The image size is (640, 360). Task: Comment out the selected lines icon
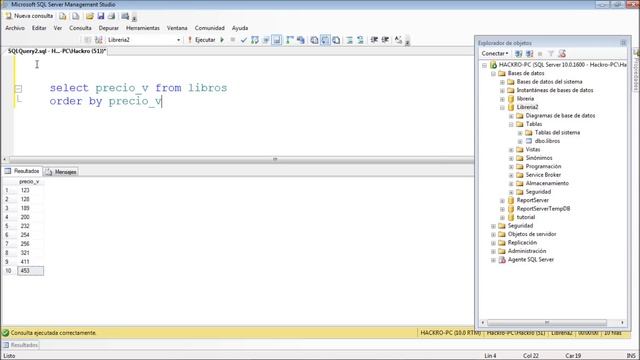click(349, 40)
